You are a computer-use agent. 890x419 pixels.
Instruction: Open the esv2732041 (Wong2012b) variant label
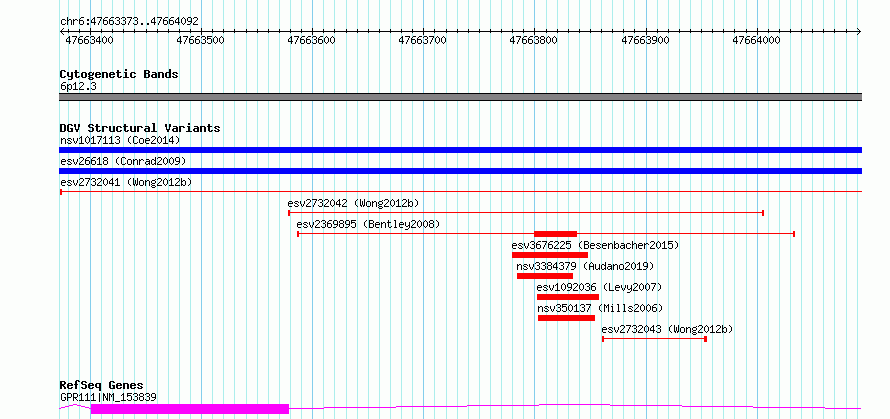126,182
